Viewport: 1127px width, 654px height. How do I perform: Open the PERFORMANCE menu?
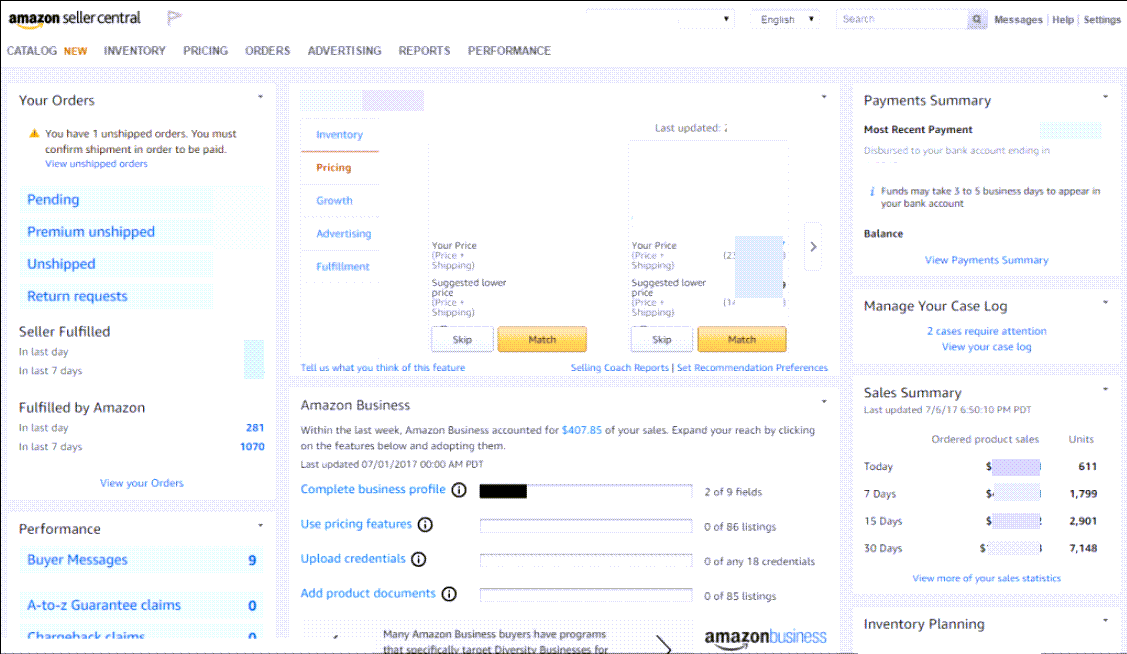tap(510, 51)
